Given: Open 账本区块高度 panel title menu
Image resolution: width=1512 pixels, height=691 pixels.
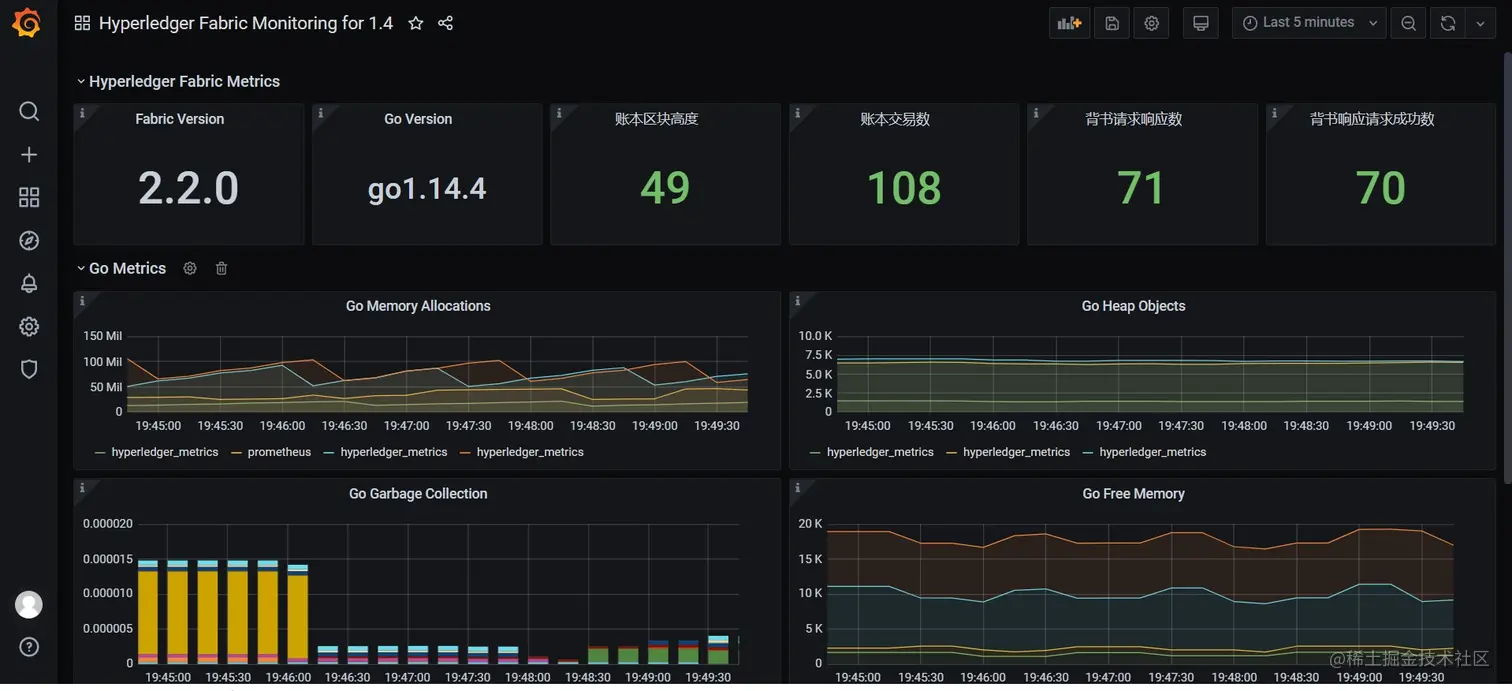Looking at the screenshot, I should (656, 118).
